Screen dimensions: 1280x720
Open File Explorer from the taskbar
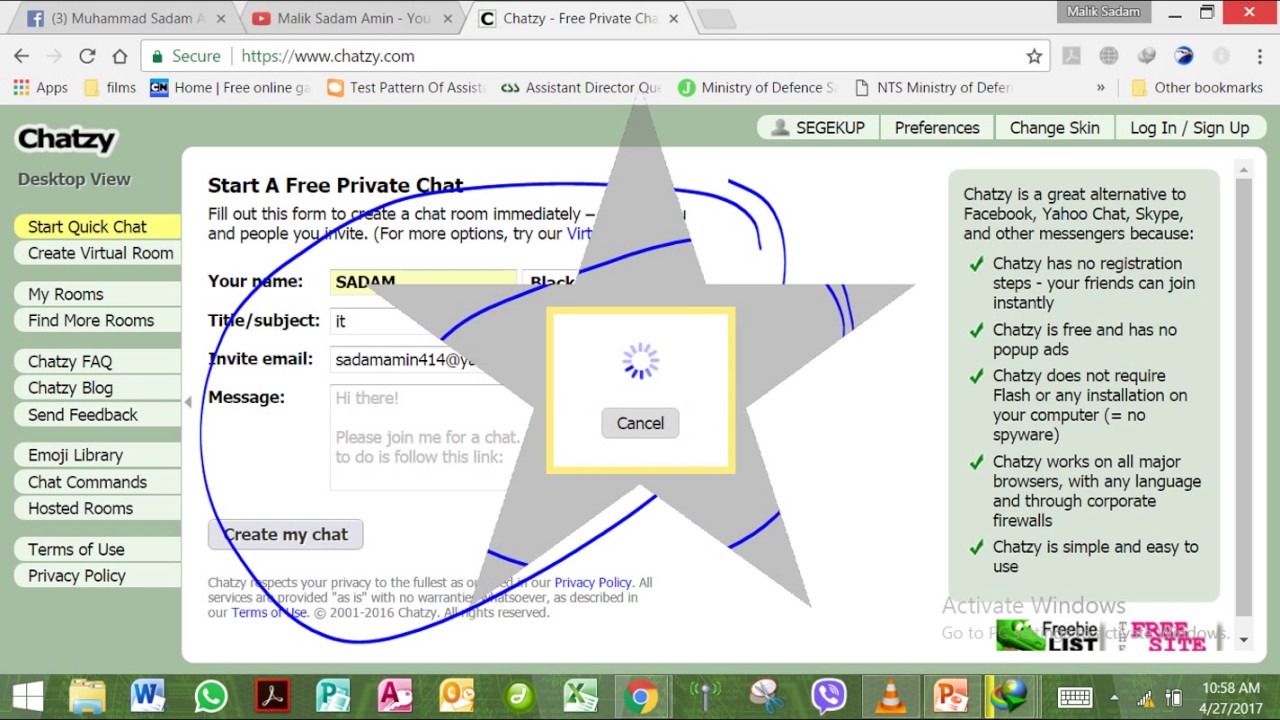(88, 696)
